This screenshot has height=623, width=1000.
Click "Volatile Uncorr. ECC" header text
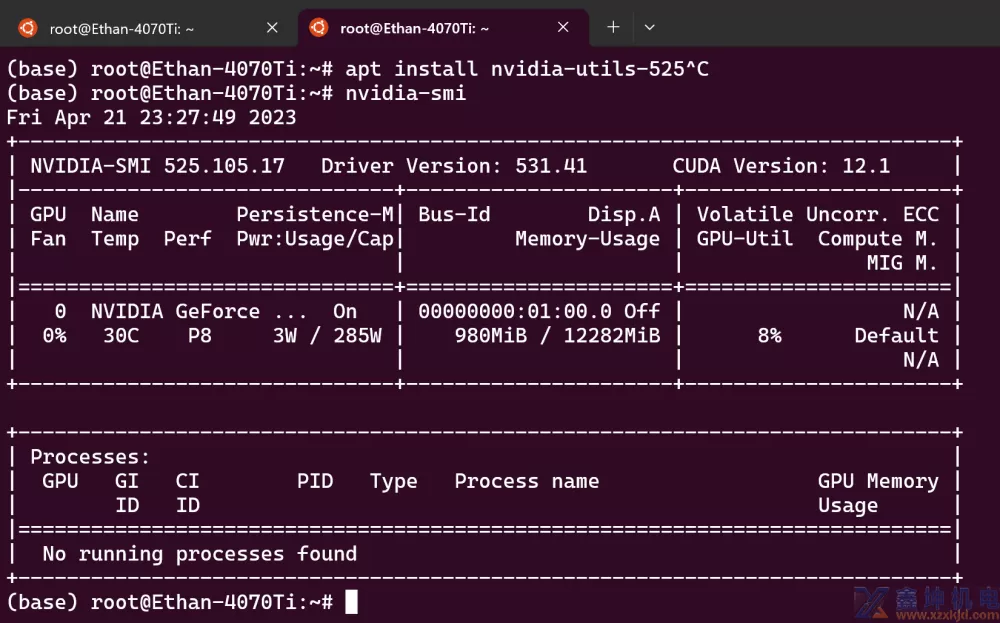click(x=818, y=214)
